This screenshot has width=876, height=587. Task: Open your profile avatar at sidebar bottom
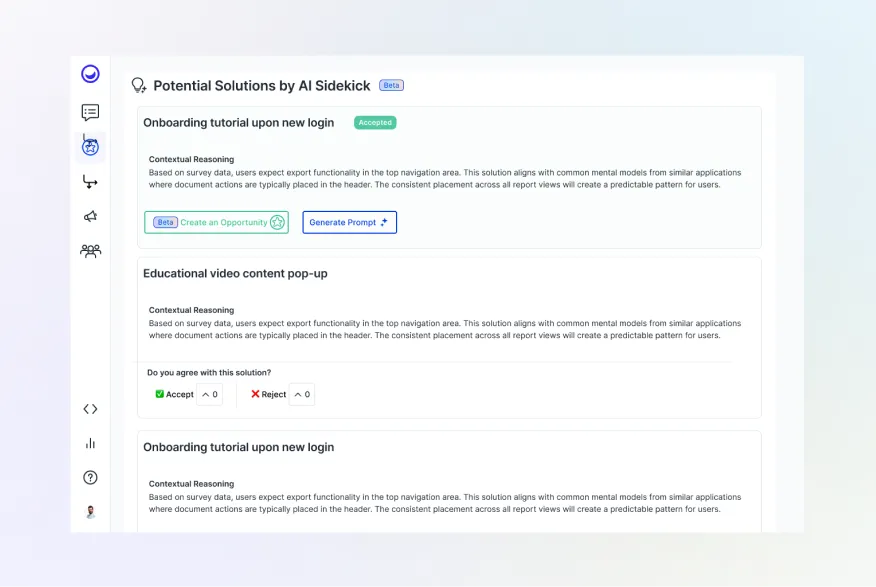90,511
